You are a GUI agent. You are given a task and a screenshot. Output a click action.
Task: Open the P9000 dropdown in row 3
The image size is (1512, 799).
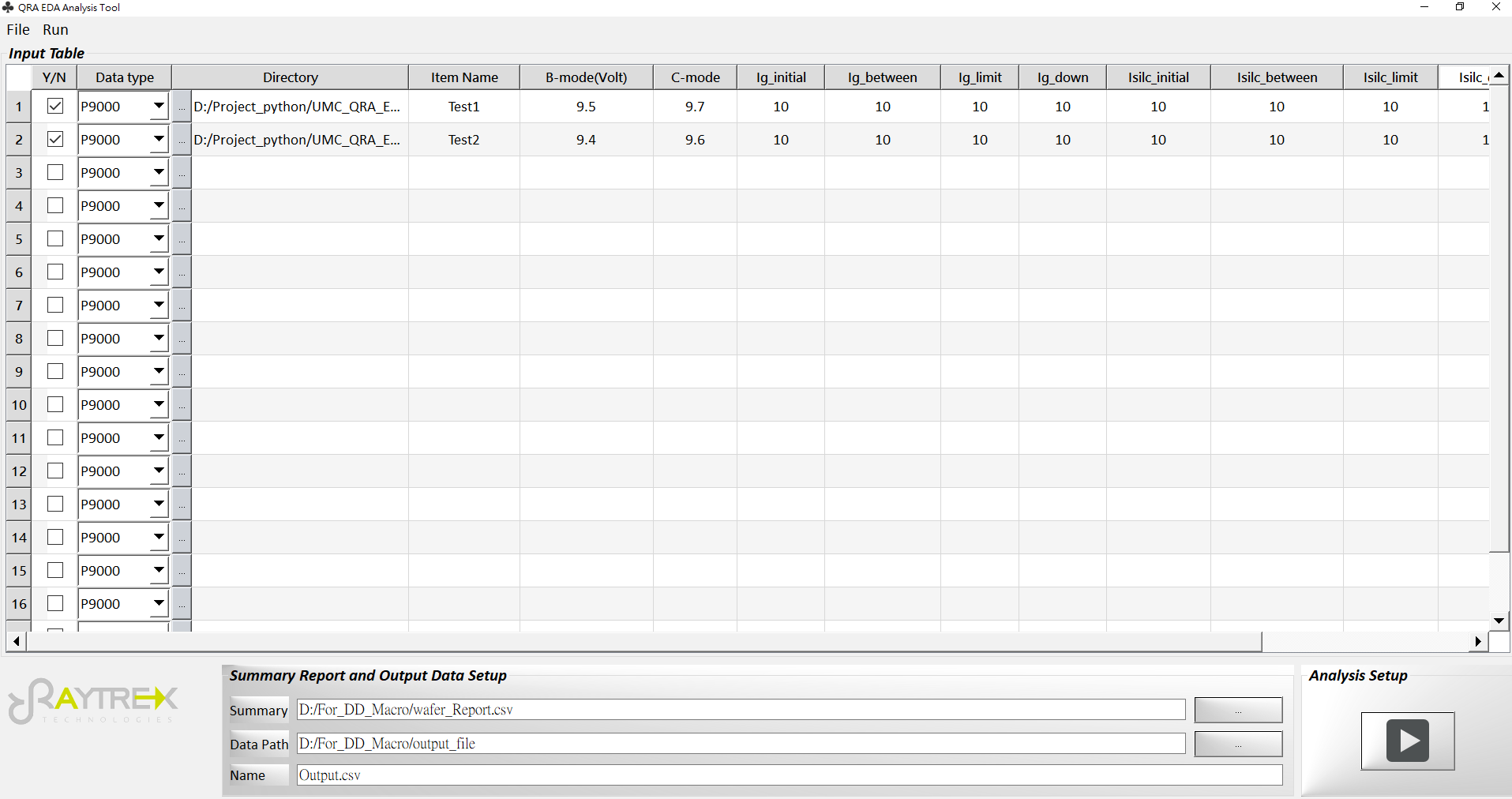pyautogui.click(x=159, y=172)
